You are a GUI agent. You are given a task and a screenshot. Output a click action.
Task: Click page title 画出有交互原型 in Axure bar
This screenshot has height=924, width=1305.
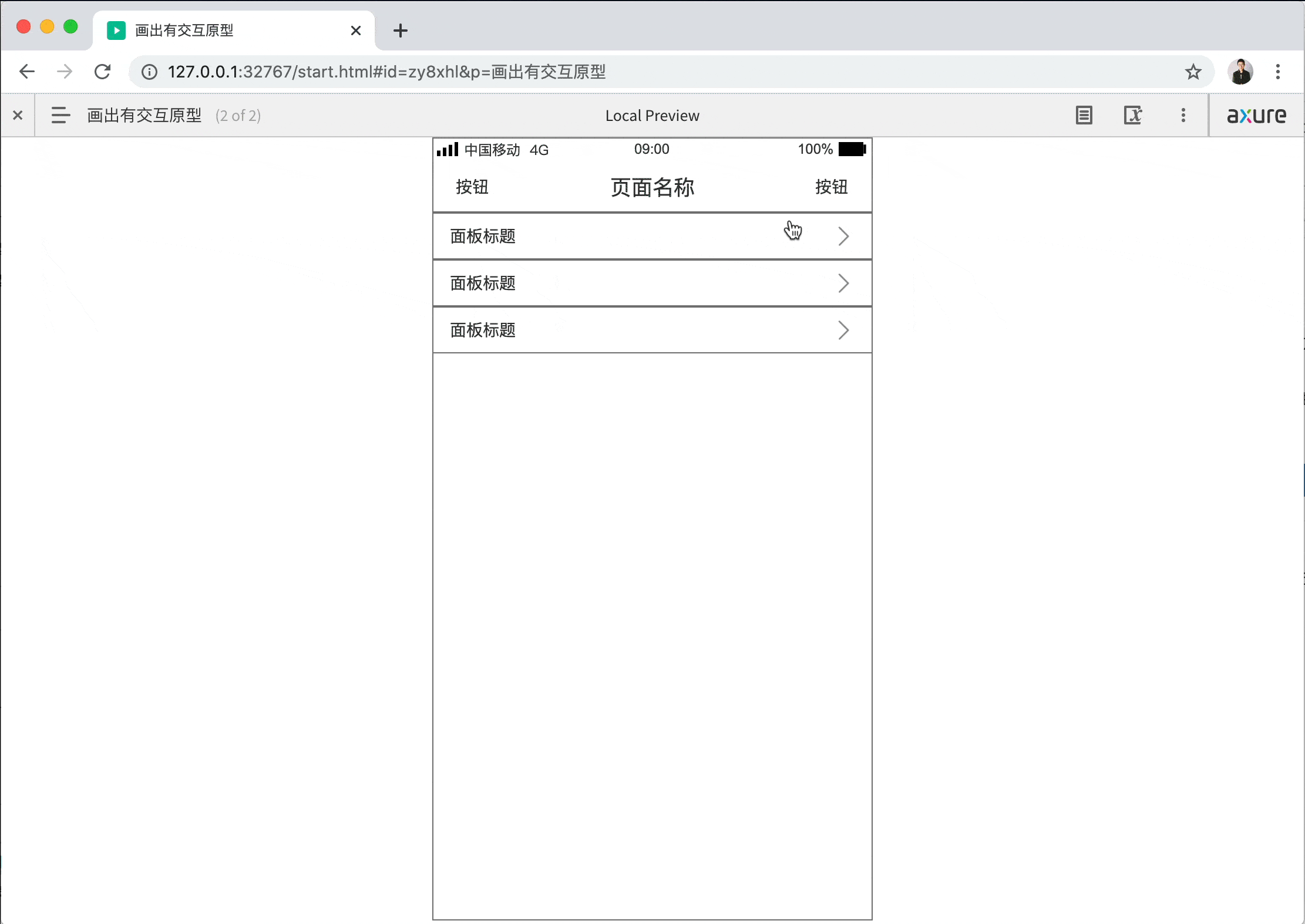(x=144, y=115)
